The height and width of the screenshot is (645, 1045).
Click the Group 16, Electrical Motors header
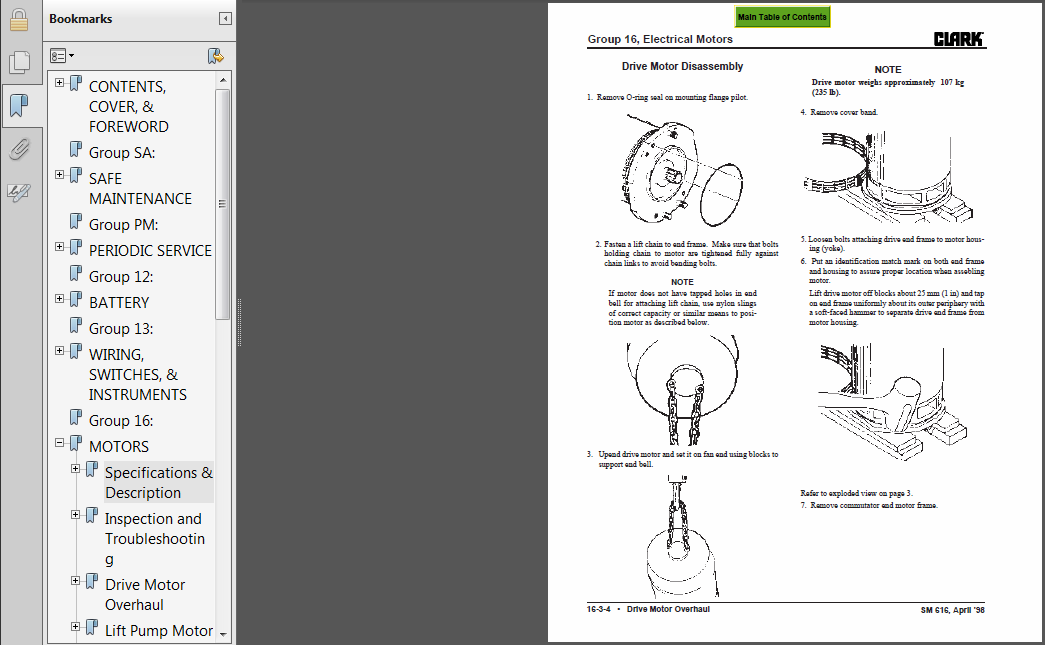(660, 39)
